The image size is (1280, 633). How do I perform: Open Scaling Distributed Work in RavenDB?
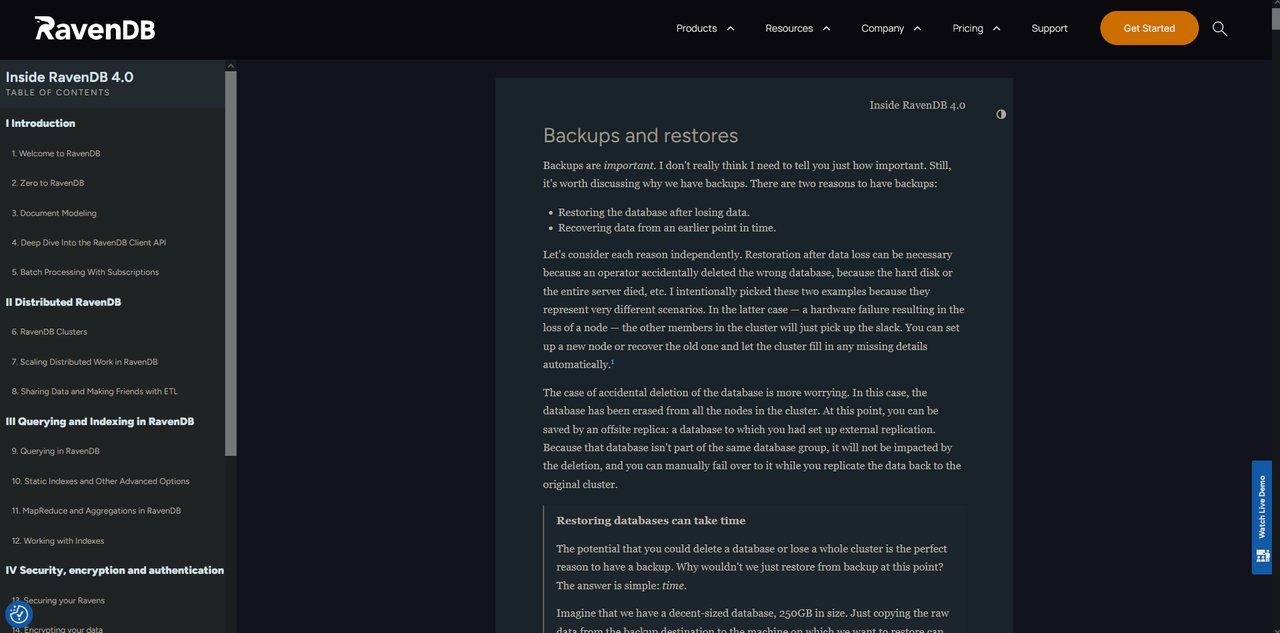(85, 362)
